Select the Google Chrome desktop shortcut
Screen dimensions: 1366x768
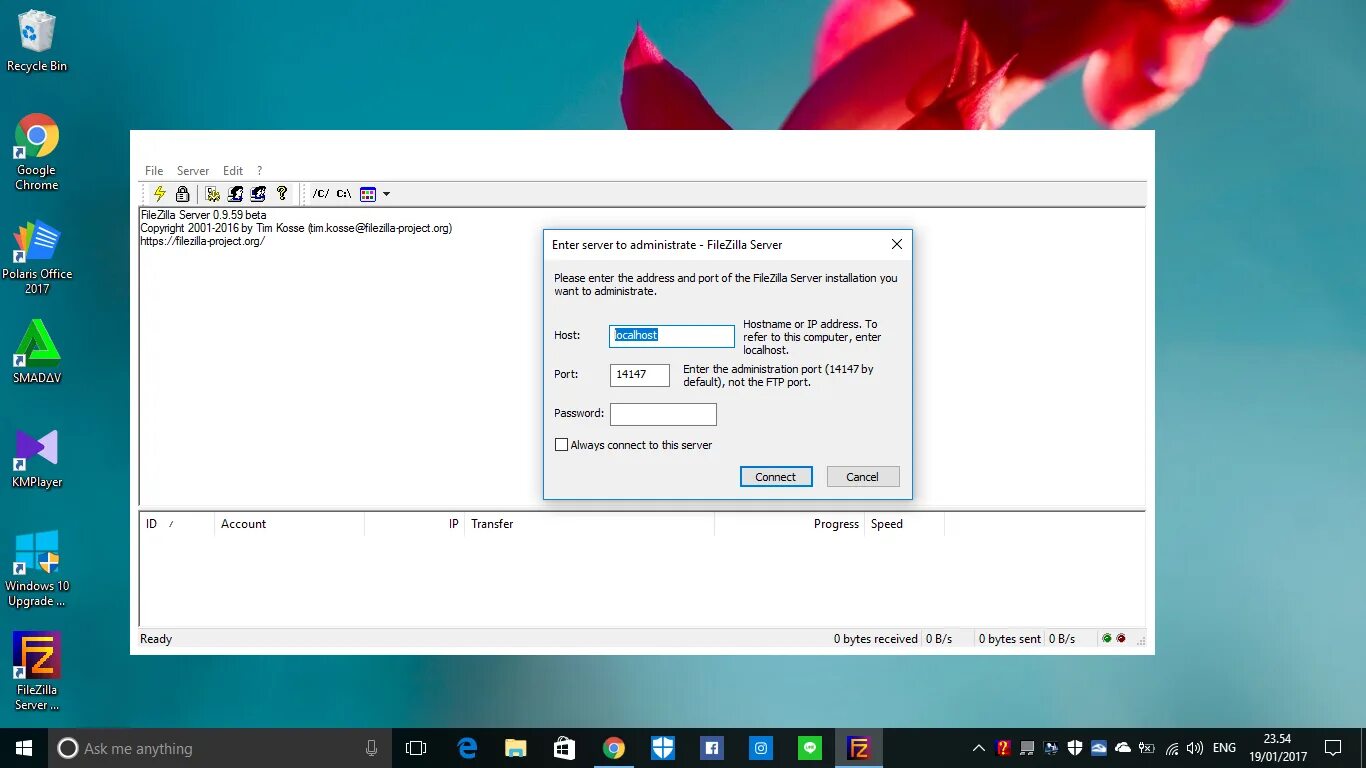[37, 152]
